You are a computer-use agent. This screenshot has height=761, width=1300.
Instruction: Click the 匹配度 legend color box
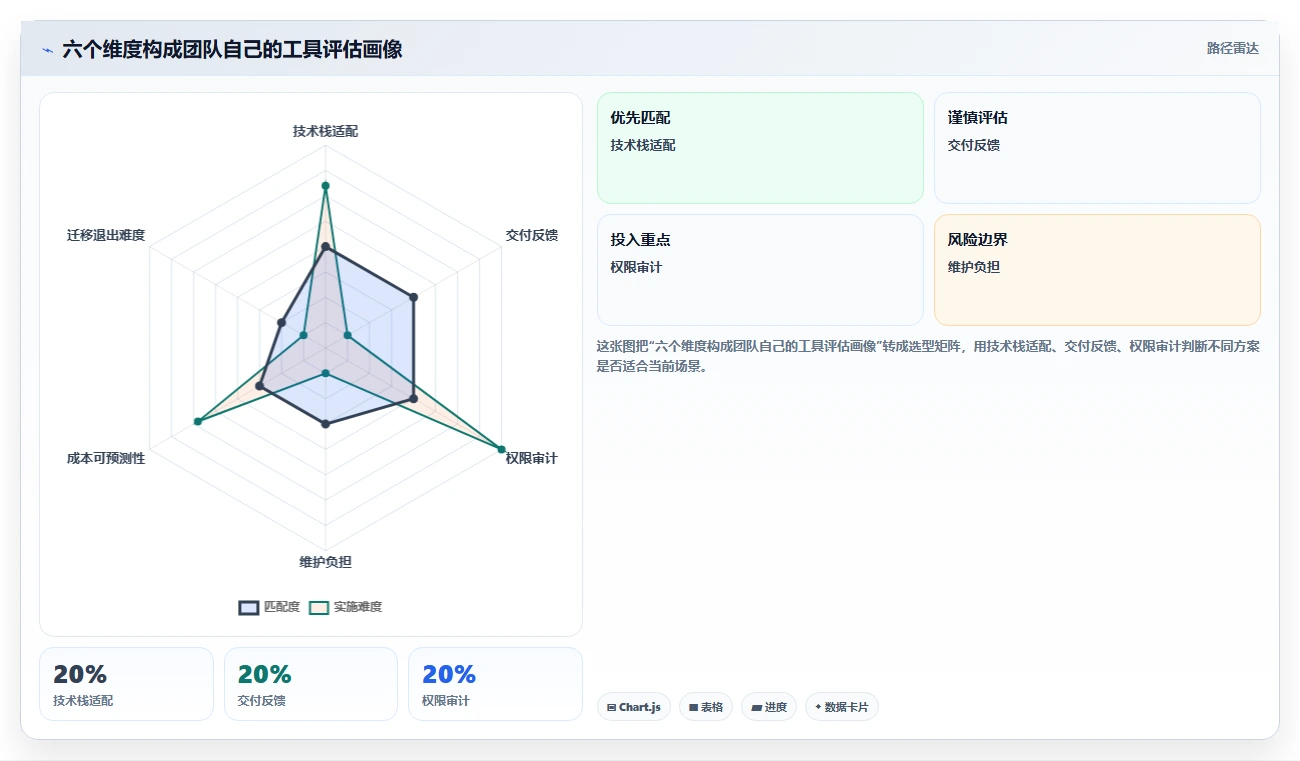point(249,607)
